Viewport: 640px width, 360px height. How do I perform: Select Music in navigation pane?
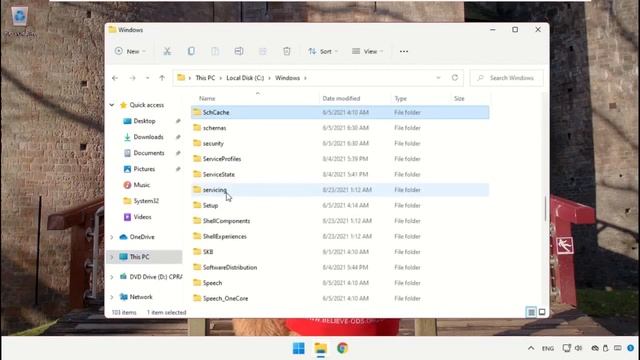tap(142, 185)
